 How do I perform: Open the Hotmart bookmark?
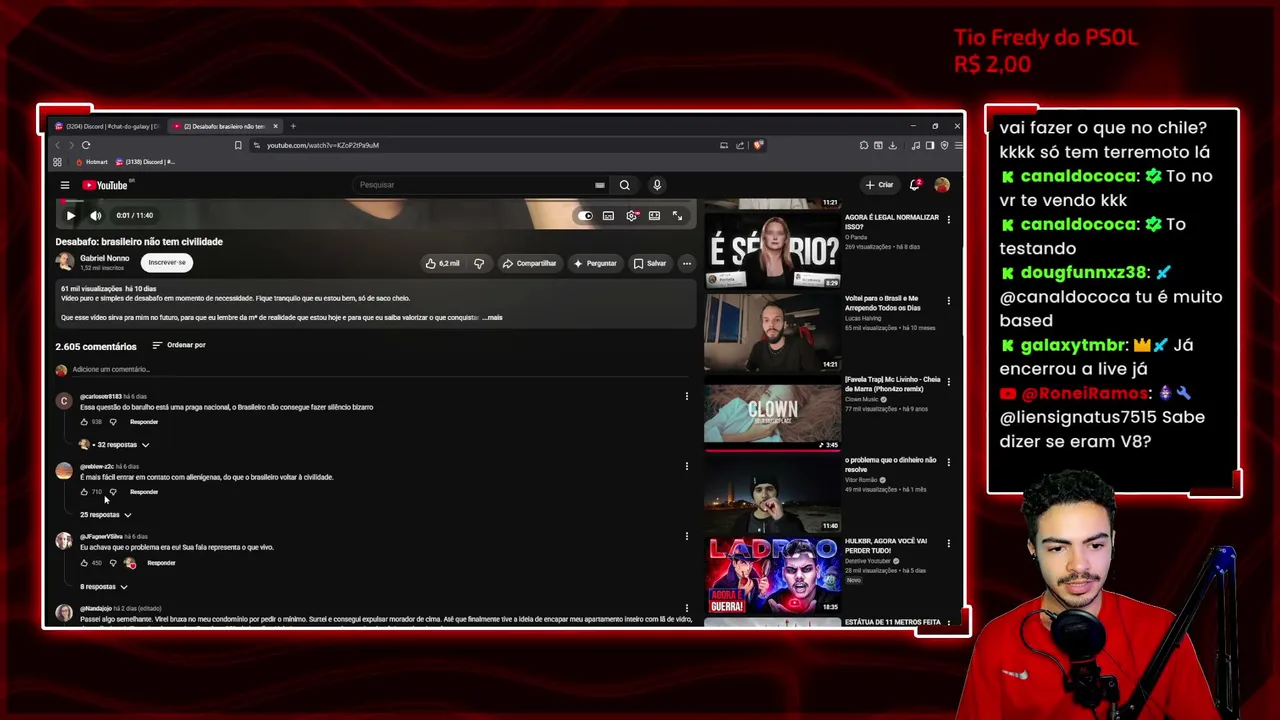[x=92, y=162]
